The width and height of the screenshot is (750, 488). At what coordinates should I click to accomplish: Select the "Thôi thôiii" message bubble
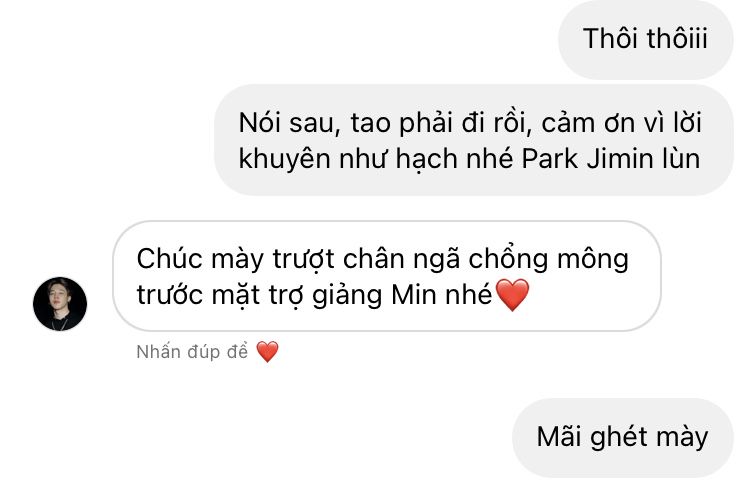(646, 39)
